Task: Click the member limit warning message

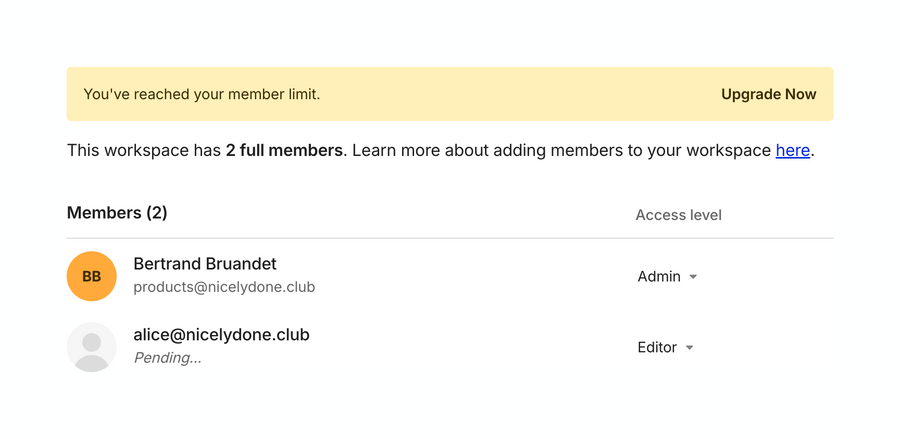Action: (202, 94)
